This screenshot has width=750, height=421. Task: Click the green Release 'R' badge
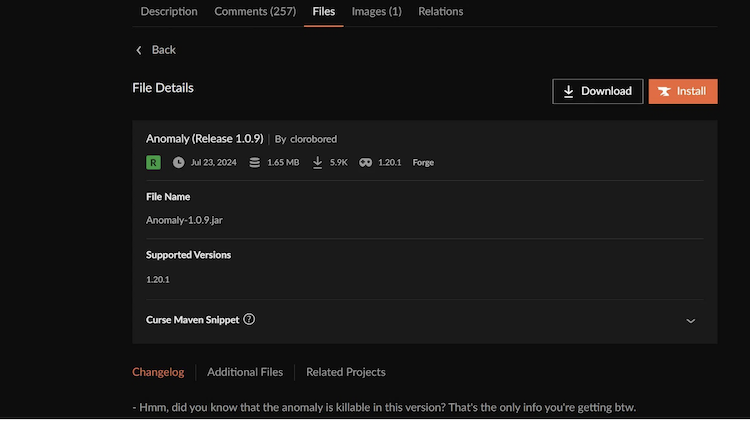(x=153, y=162)
